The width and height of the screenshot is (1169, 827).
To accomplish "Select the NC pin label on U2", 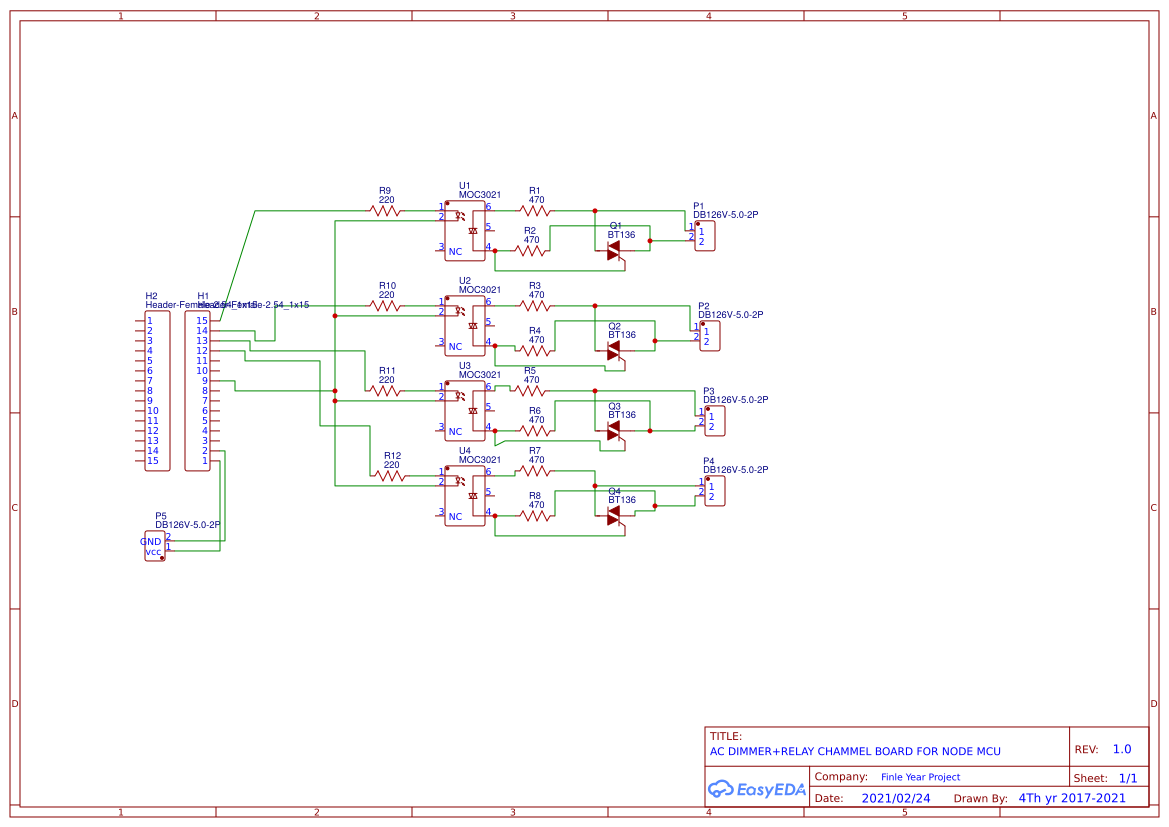I will [x=455, y=344].
